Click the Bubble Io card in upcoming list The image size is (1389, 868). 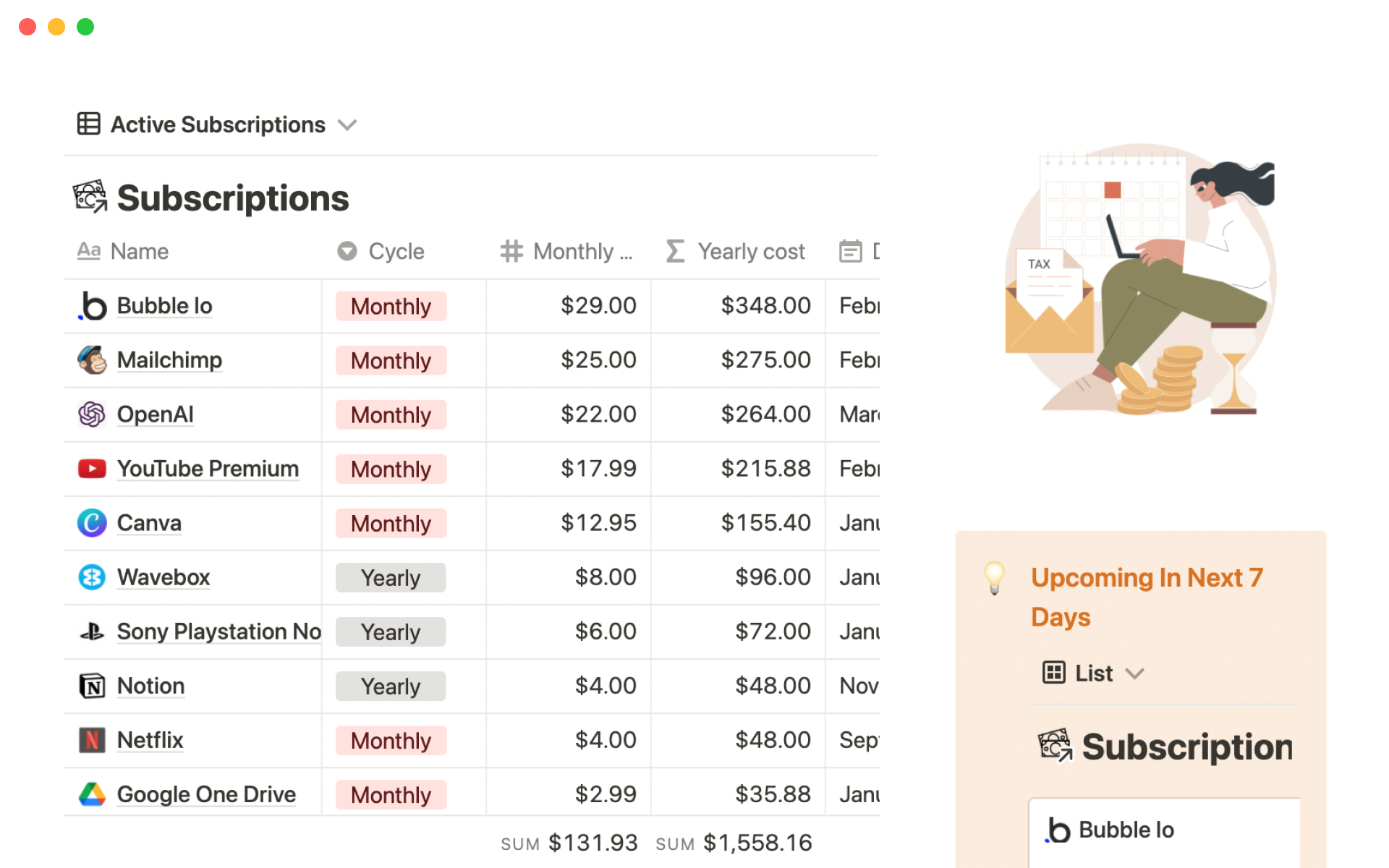[x=1126, y=830]
